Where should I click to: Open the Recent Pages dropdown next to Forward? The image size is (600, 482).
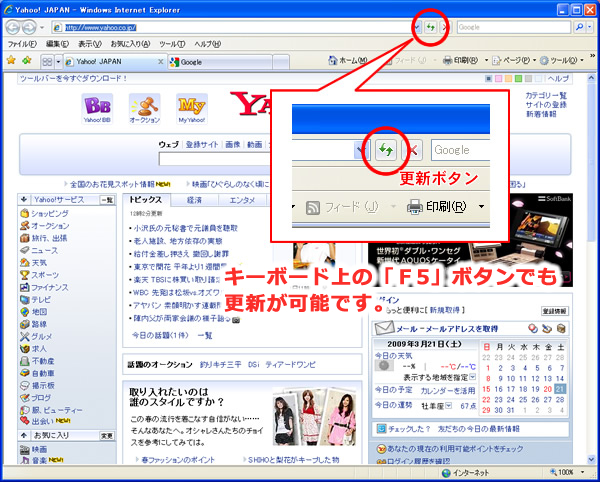tap(42, 28)
